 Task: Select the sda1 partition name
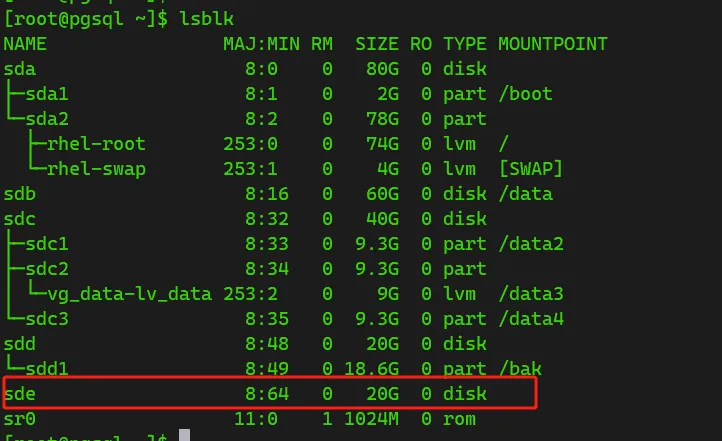[47, 94]
